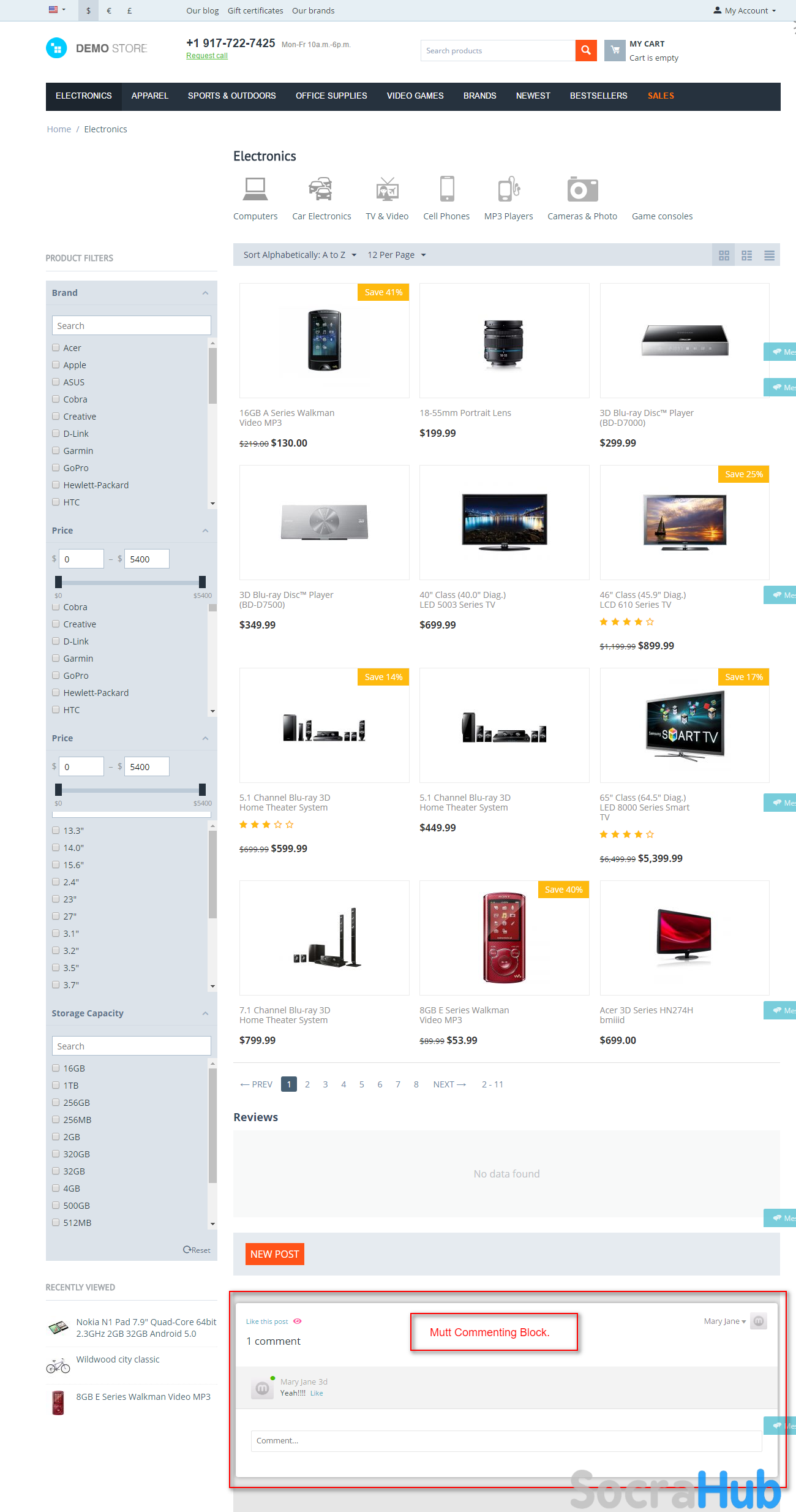796x1512 pixels.
Task: Open the Video Games menu item
Action: coord(415,96)
